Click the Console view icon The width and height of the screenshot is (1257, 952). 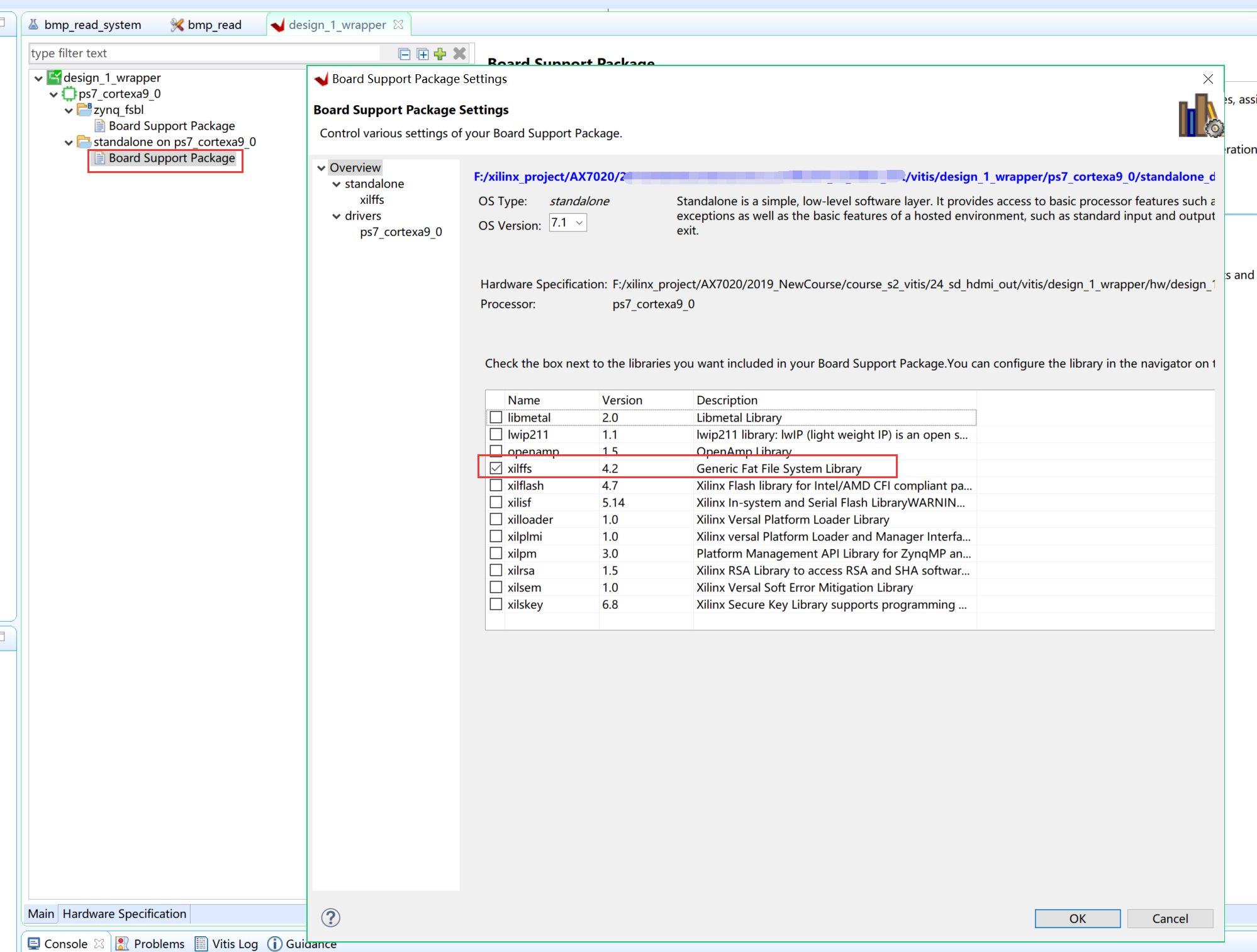click(x=34, y=944)
